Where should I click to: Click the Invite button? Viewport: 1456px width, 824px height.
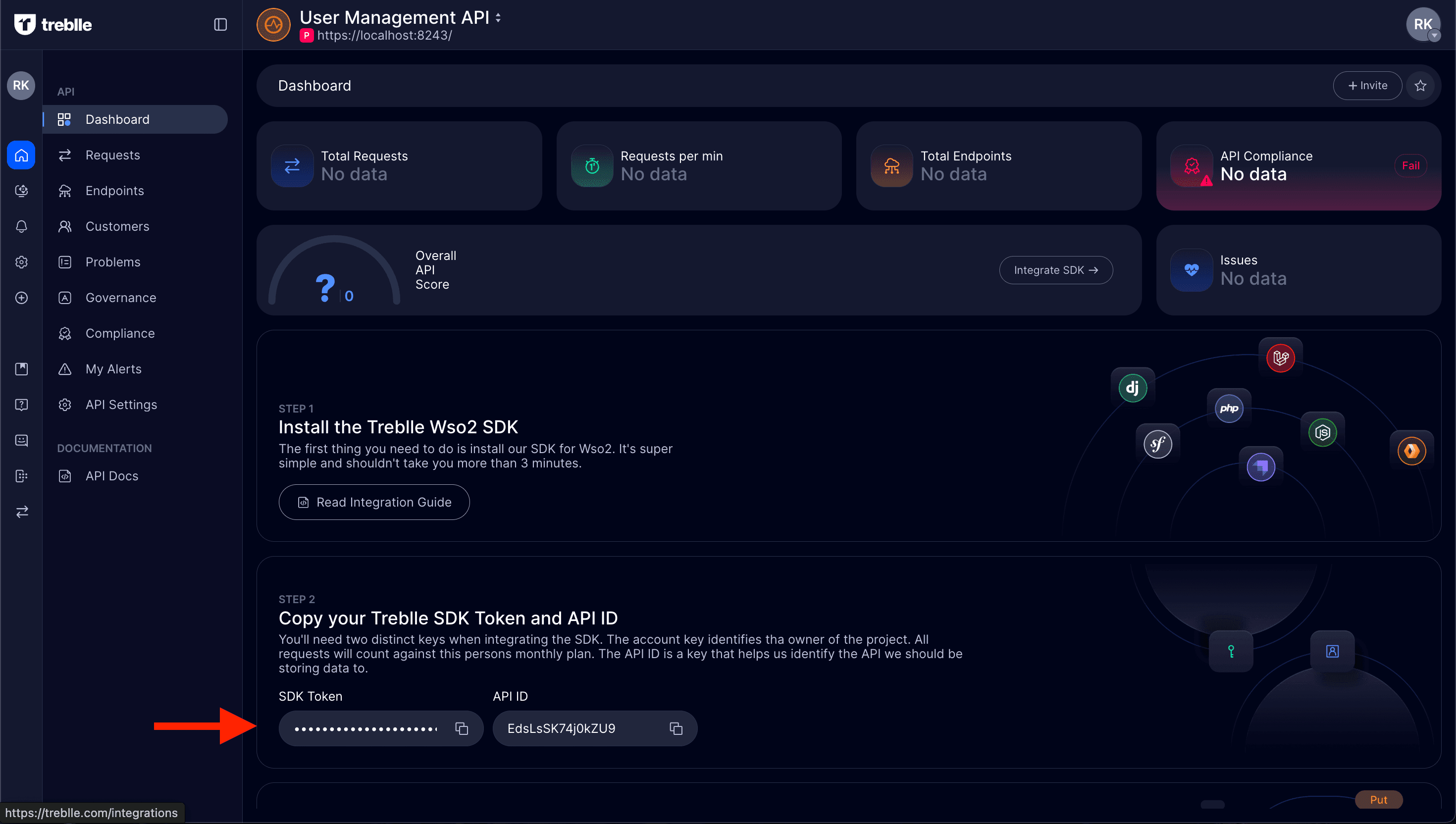click(1367, 86)
